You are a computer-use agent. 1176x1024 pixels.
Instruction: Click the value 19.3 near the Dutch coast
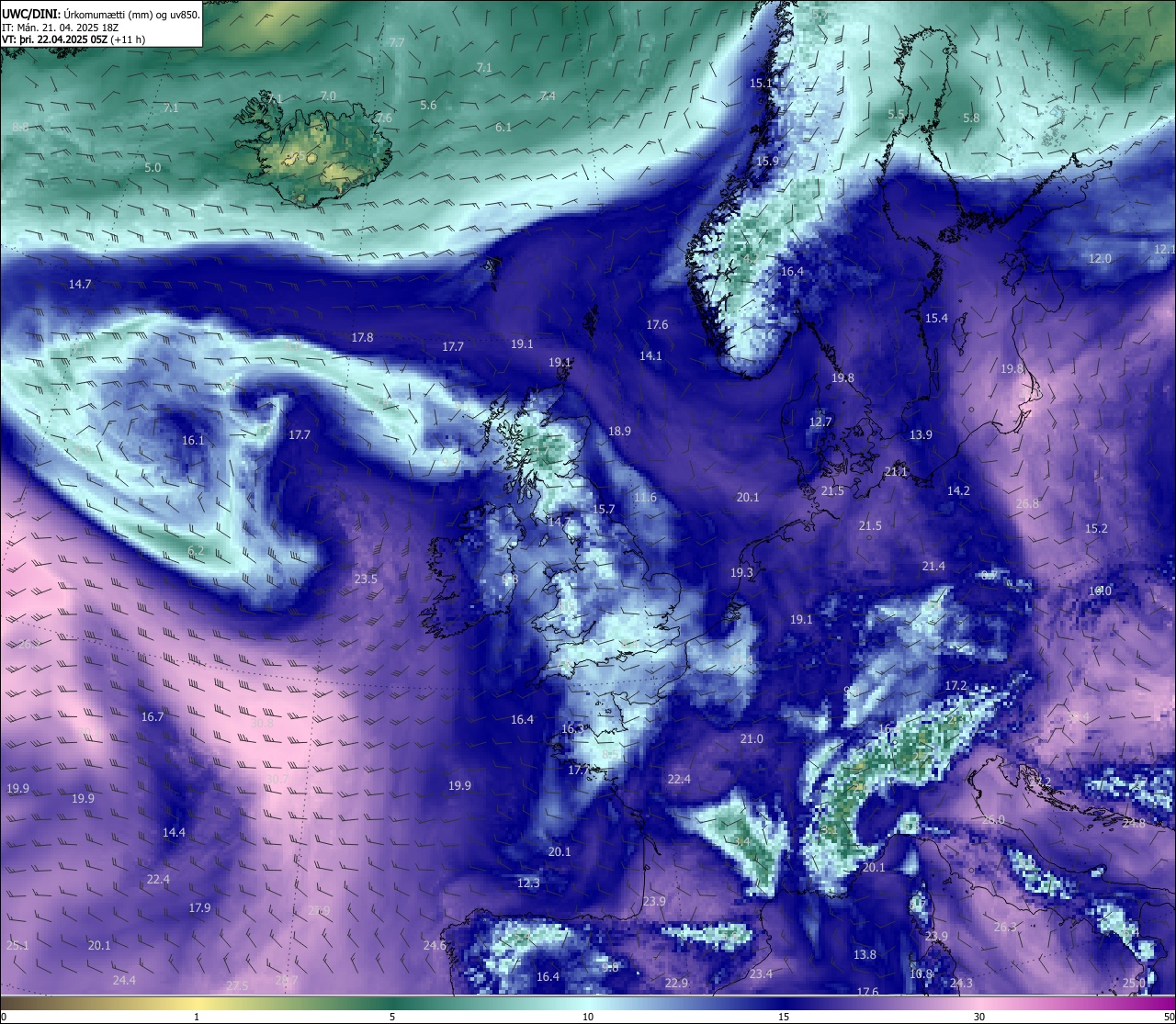(741, 572)
